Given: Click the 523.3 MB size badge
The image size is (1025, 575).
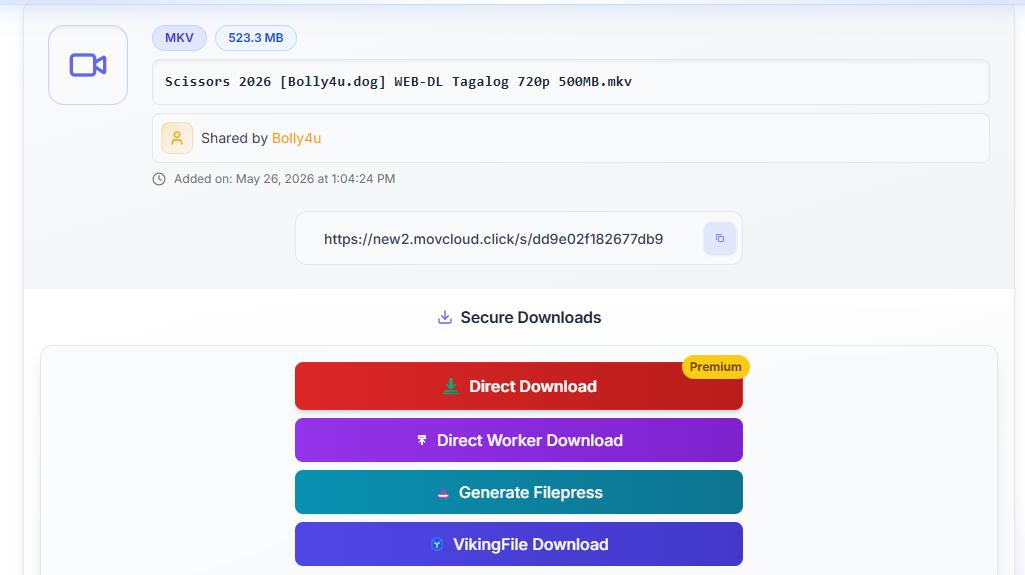Looking at the screenshot, I should tap(256, 38).
